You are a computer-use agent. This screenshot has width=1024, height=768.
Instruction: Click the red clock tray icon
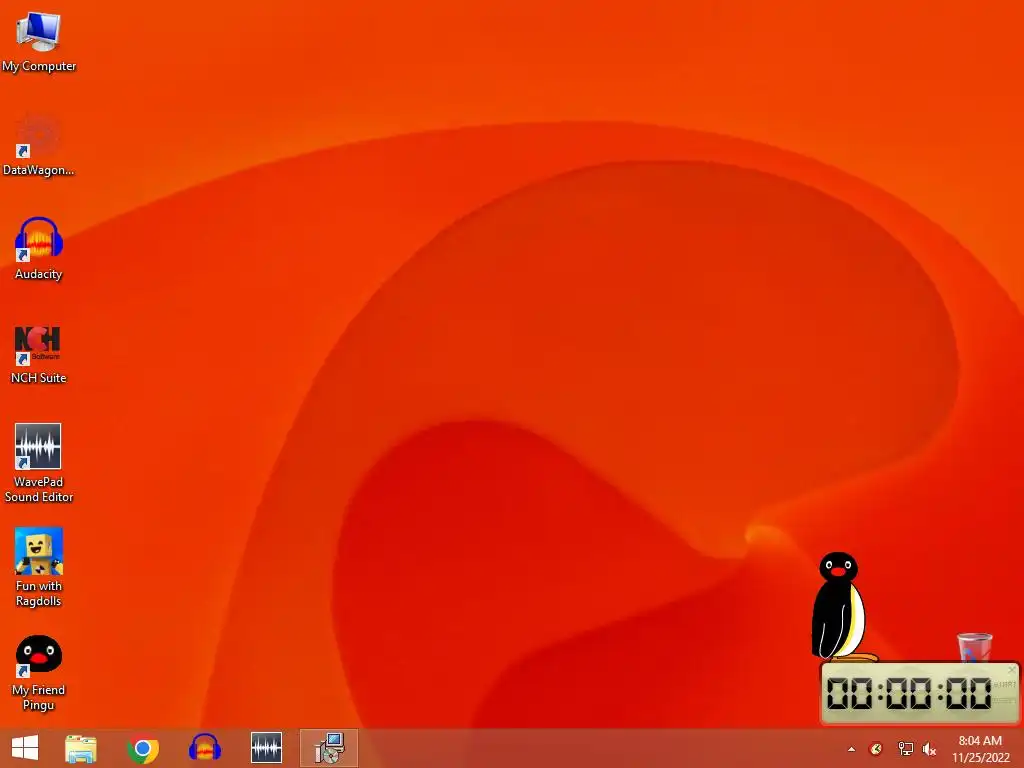(x=876, y=749)
